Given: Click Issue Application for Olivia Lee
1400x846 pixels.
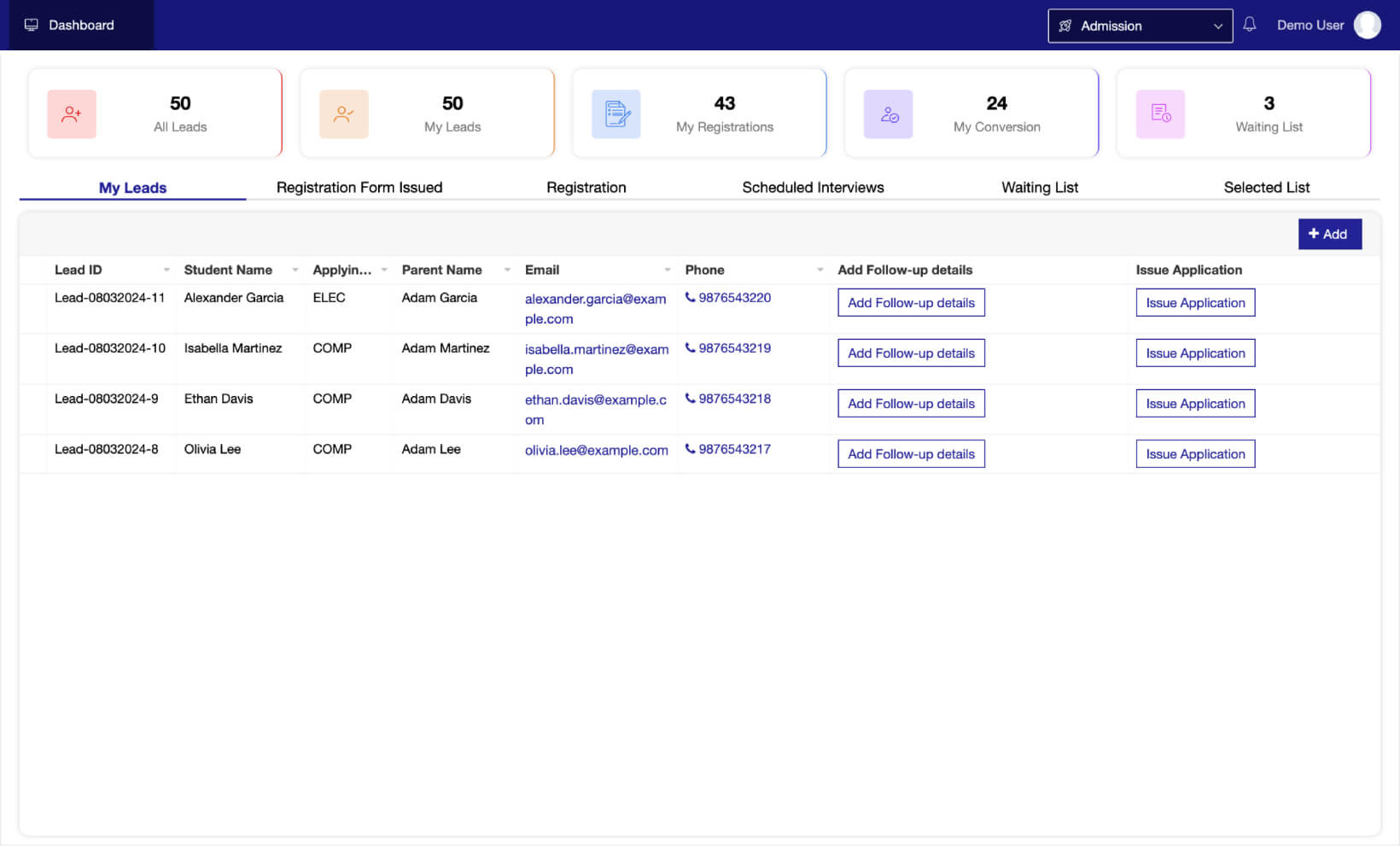Looking at the screenshot, I should (1195, 454).
